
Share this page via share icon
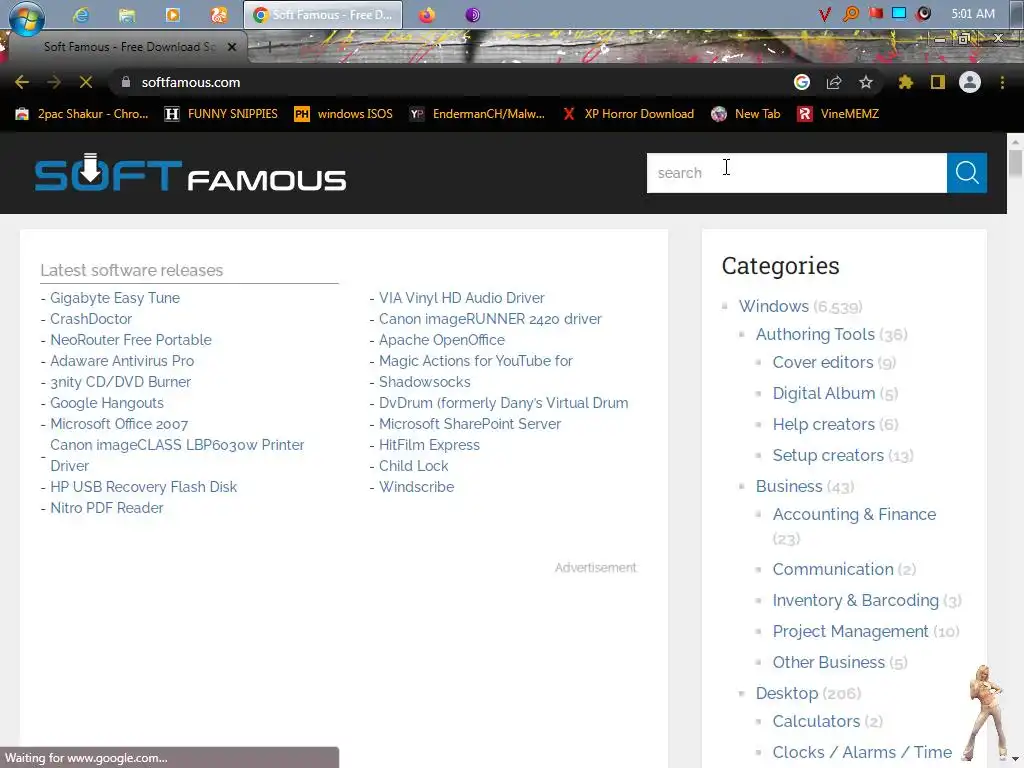(x=834, y=82)
